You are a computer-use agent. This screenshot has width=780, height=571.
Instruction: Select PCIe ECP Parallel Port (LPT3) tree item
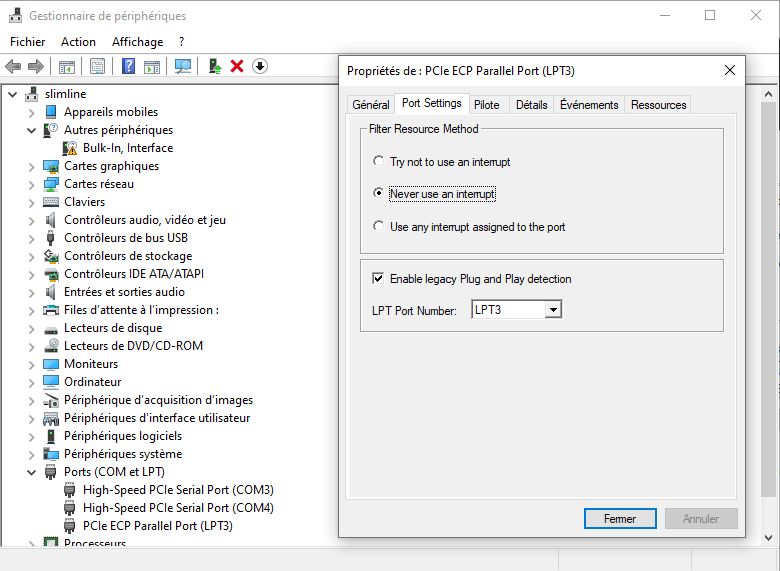pyautogui.click(x=158, y=526)
